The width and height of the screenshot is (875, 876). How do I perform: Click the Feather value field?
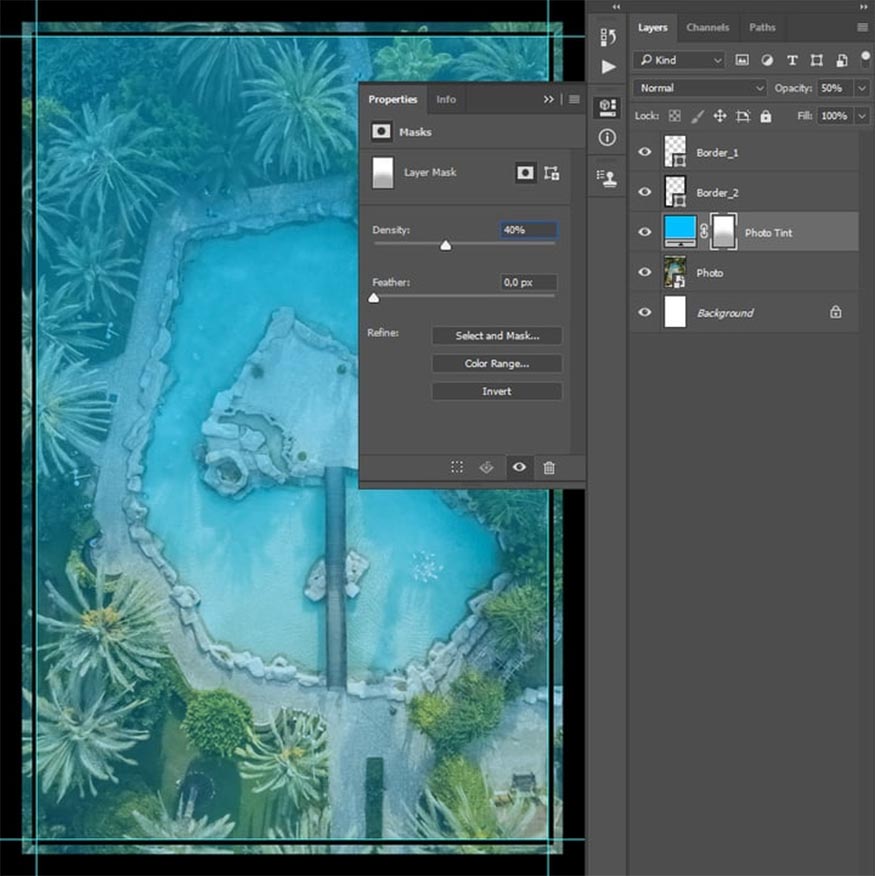click(x=528, y=282)
